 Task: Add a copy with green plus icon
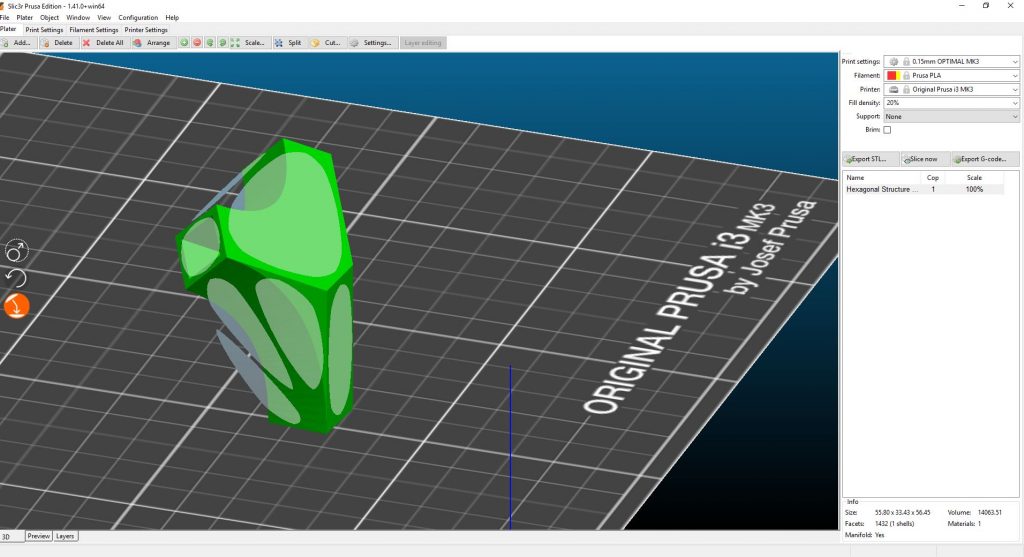click(x=184, y=42)
